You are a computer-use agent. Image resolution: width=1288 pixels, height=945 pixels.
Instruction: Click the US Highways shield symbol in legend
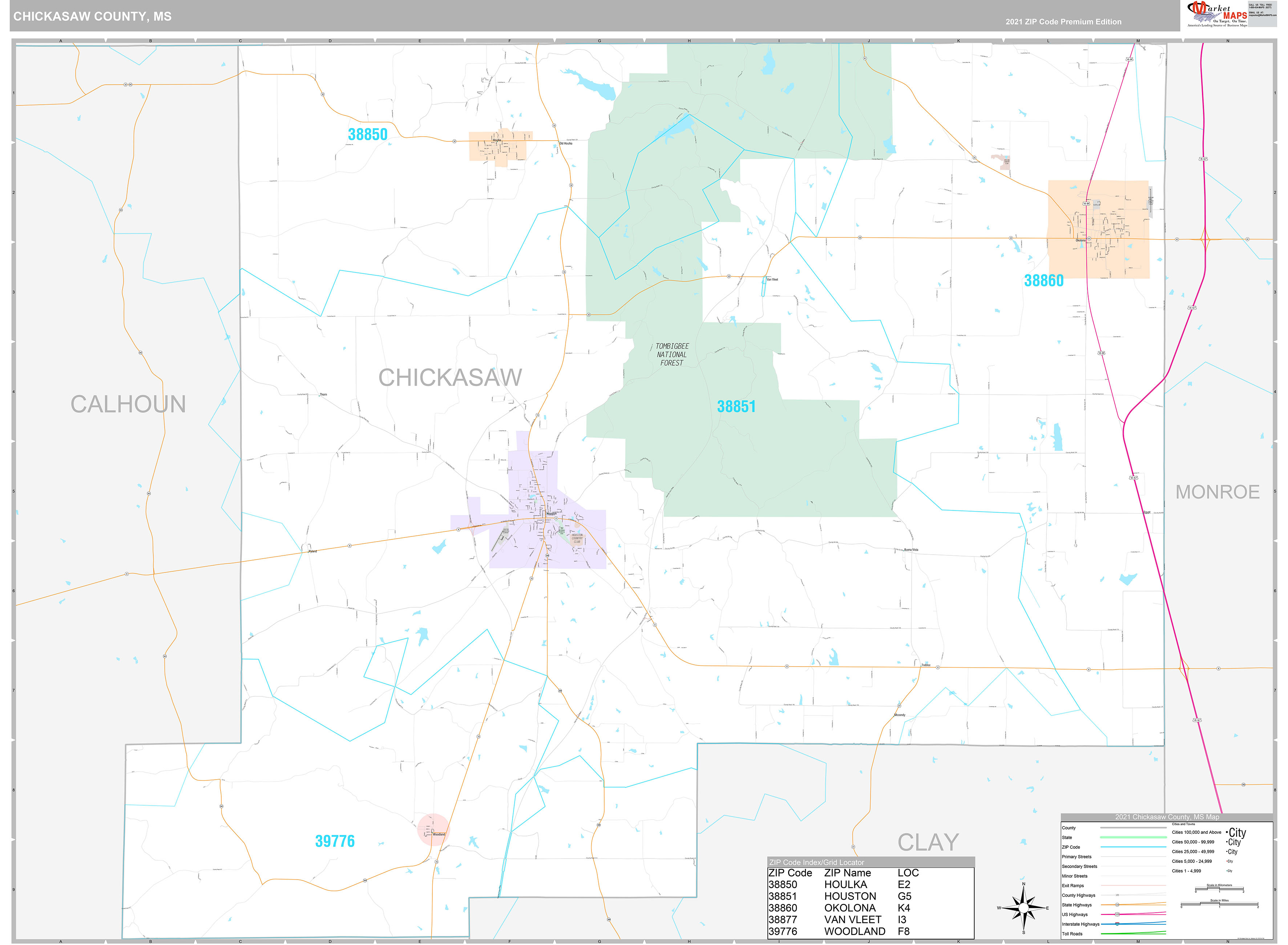1117,915
